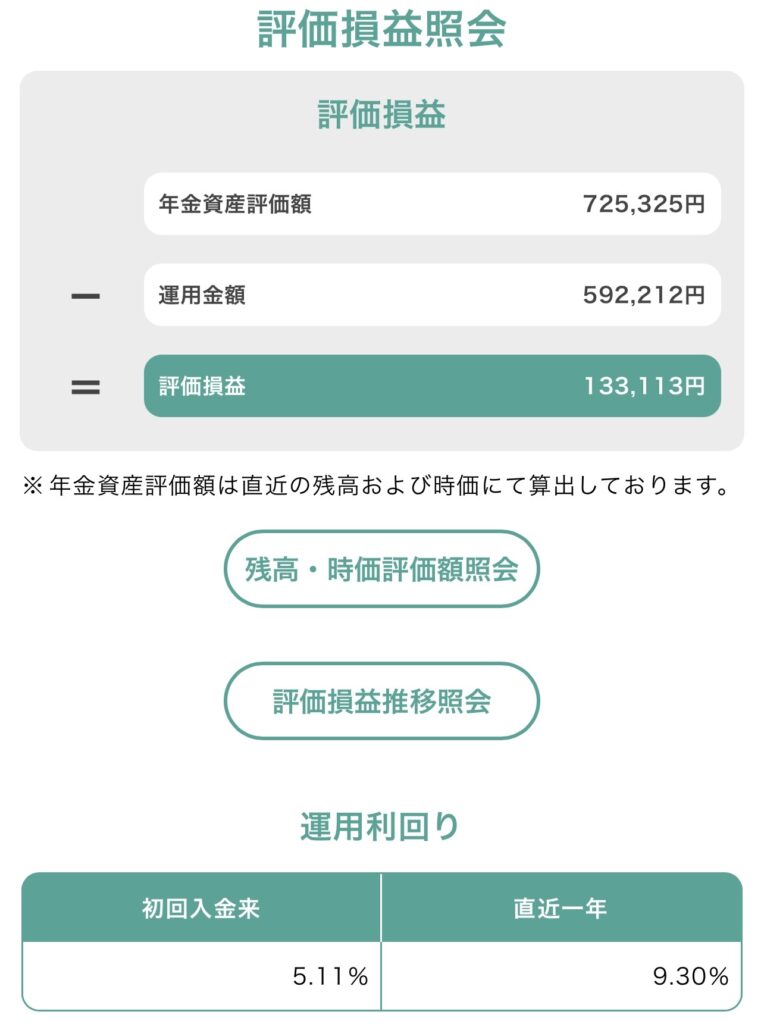Click the 592,212円 amount
This screenshot has height=1024, width=764.
(x=644, y=295)
